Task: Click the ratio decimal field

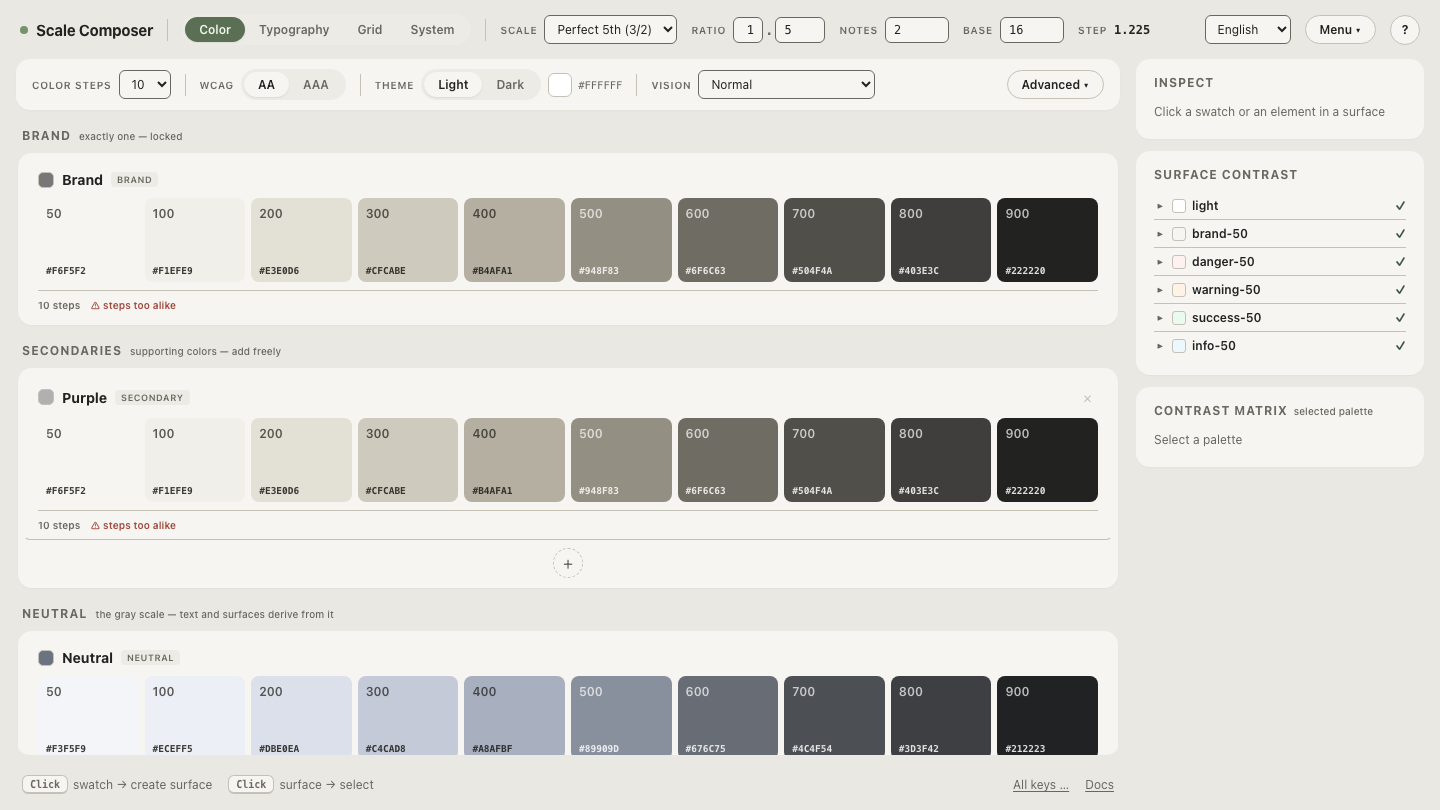Action: [x=800, y=30]
